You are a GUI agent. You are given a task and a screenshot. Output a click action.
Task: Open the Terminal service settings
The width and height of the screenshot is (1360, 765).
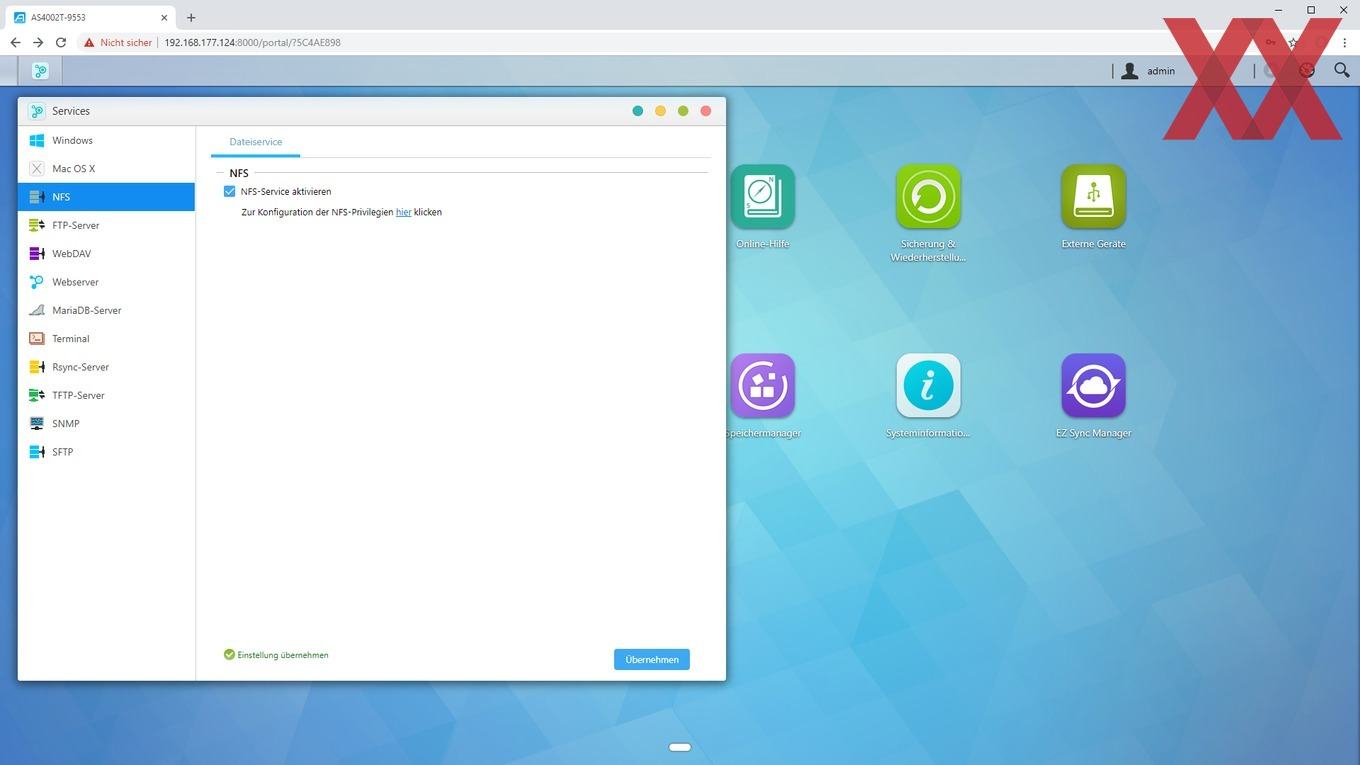(106, 339)
